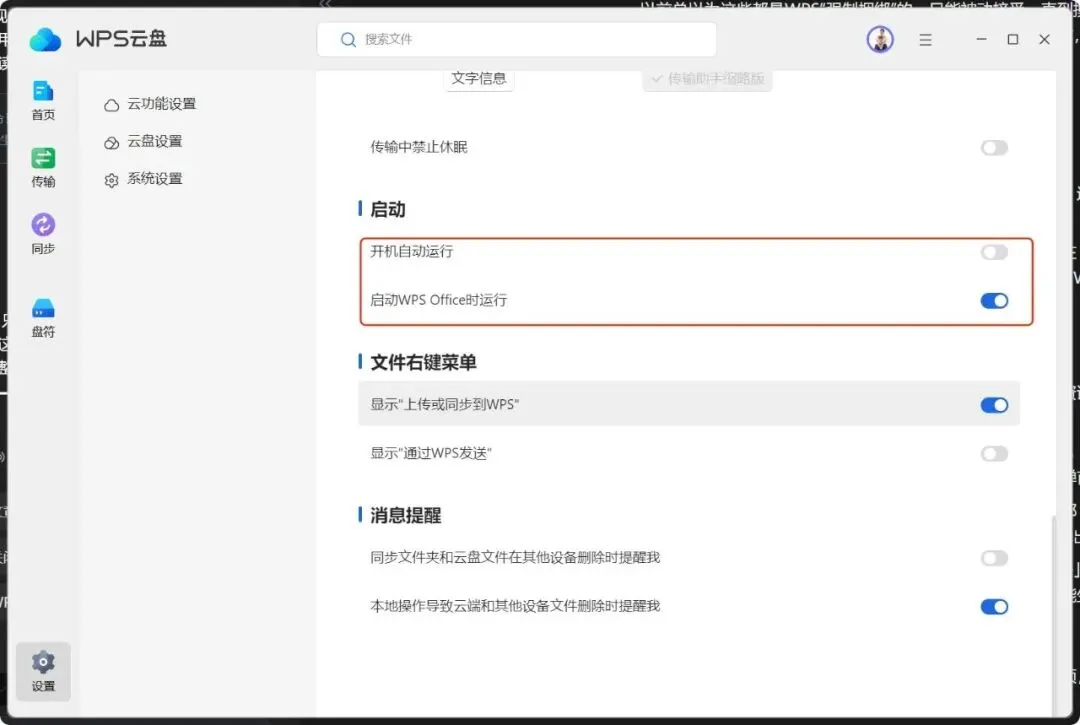1080x725 pixels.
Task: Maximize the WPS云盘 window
Action: tap(1012, 39)
